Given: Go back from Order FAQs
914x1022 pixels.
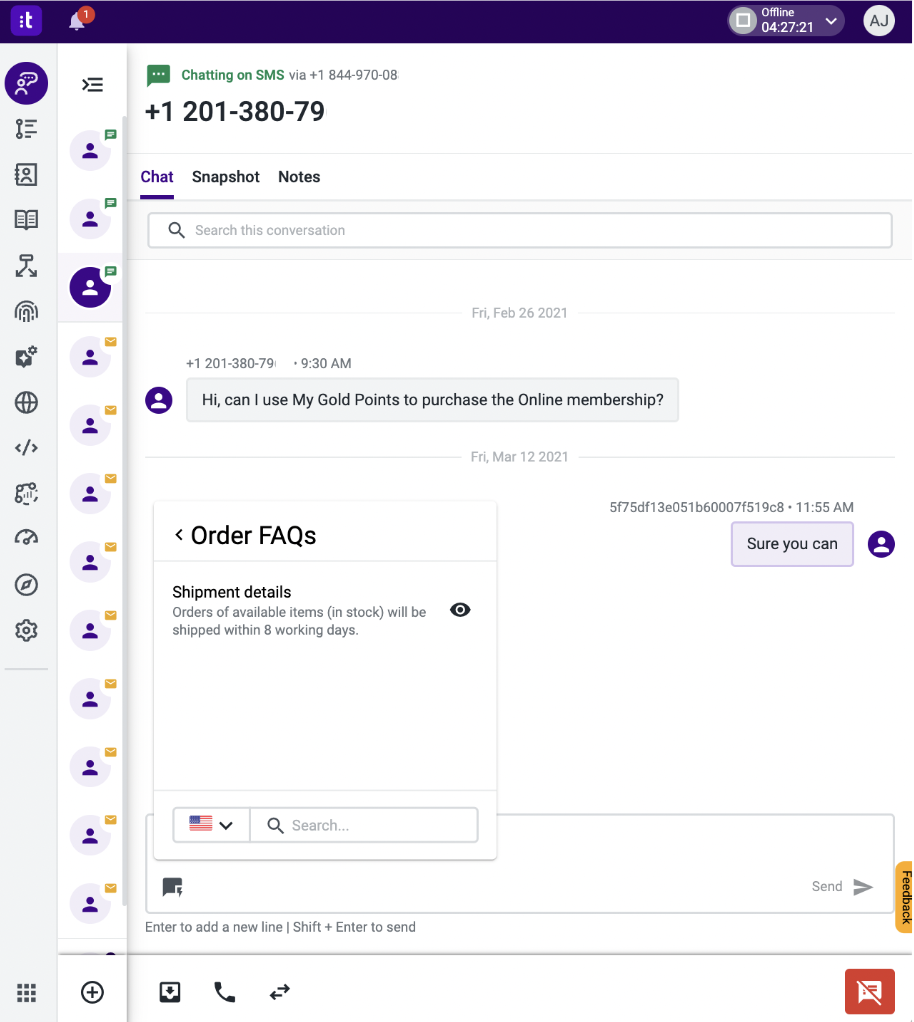Looking at the screenshot, I should click(x=179, y=534).
